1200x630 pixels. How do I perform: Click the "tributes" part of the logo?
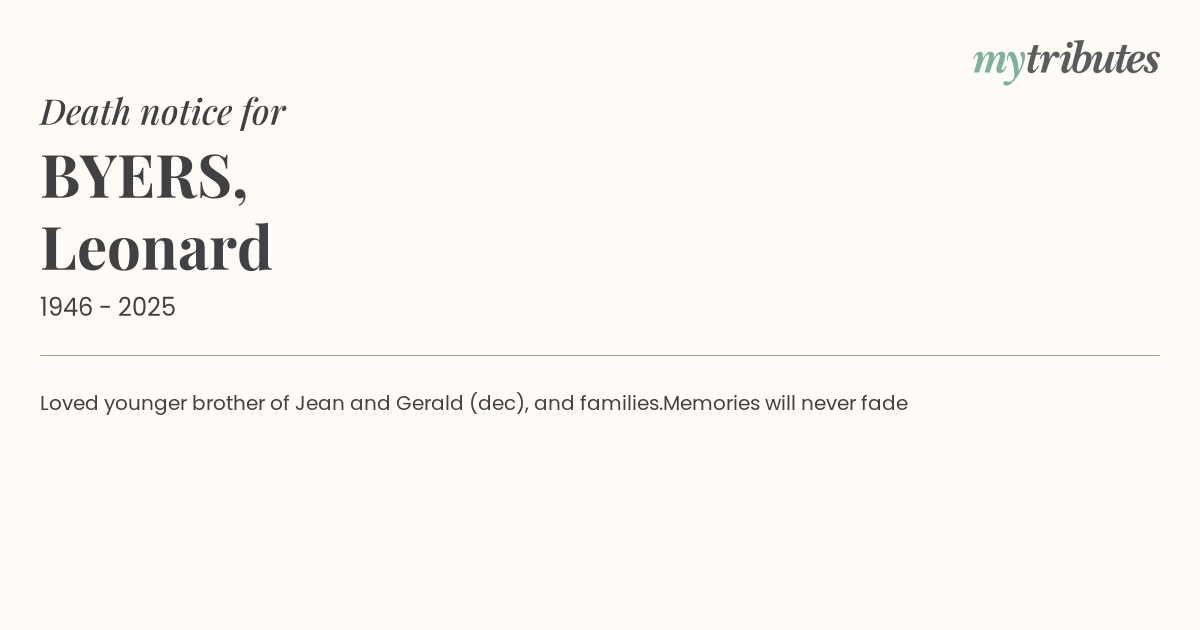pos(1093,59)
